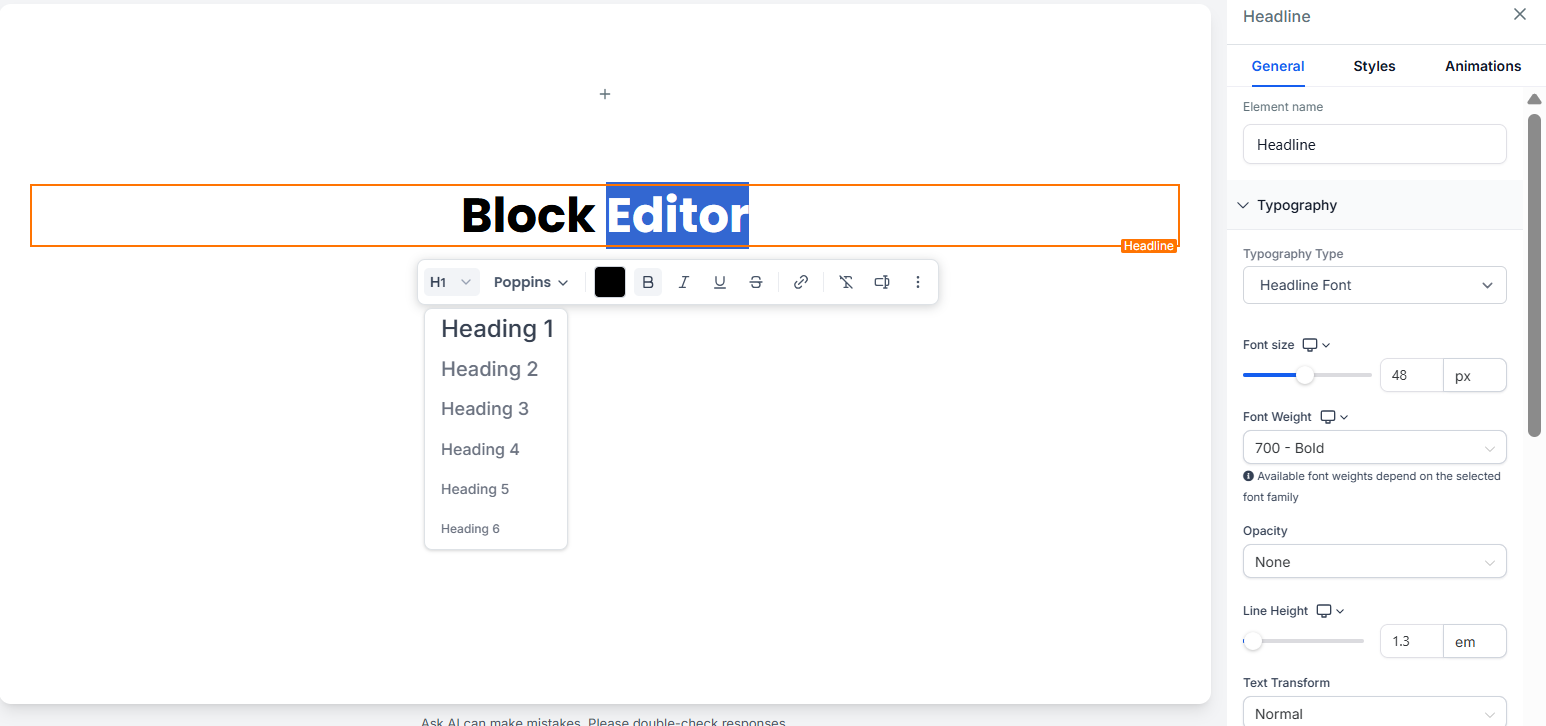This screenshot has height=726, width=1546.
Task: Open the three-dot more options menu
Action: (x=918, y=282)
